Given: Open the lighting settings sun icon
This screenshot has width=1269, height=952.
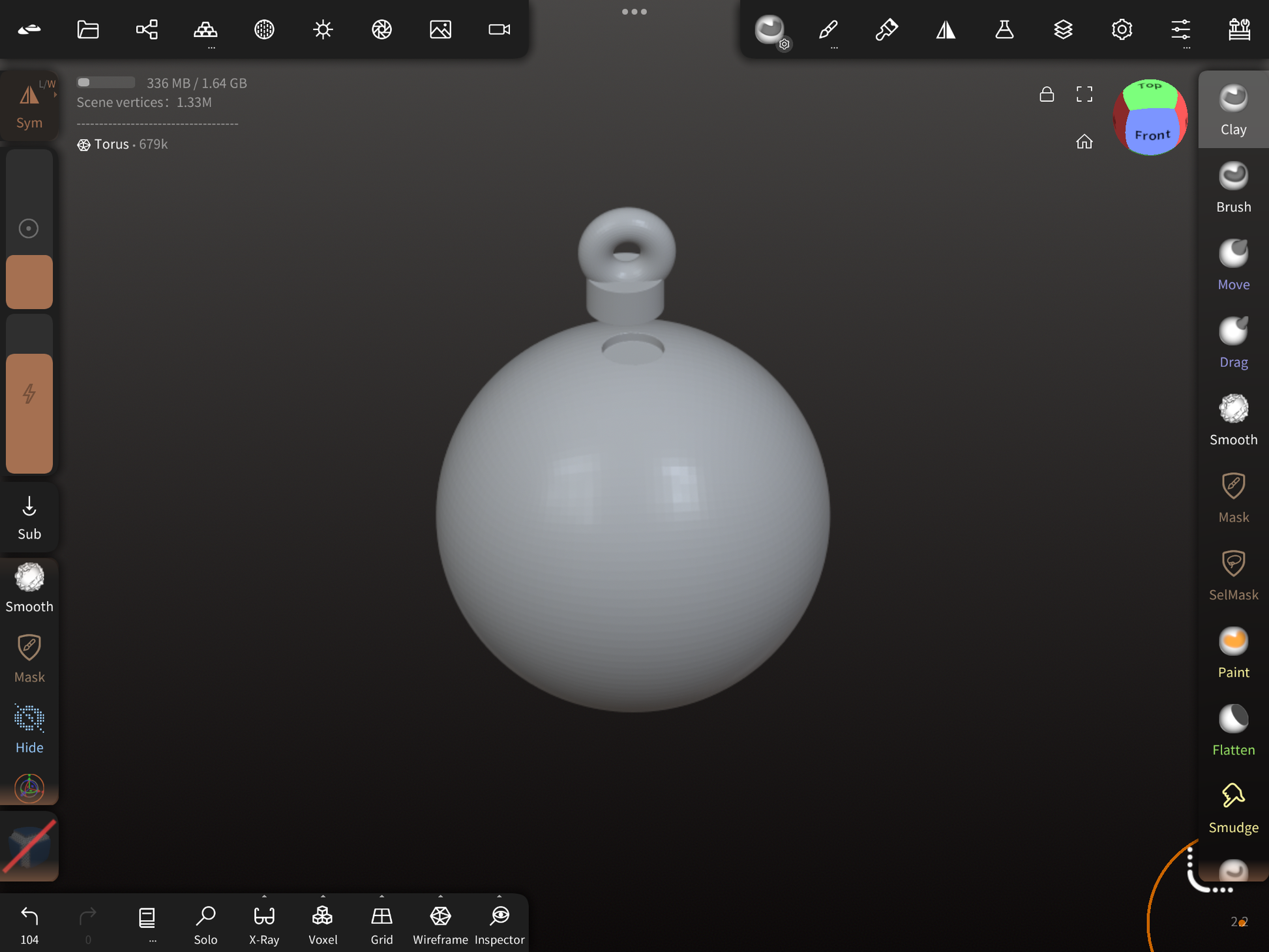Looking at the screenshot, I should click(x=323, y=29).
